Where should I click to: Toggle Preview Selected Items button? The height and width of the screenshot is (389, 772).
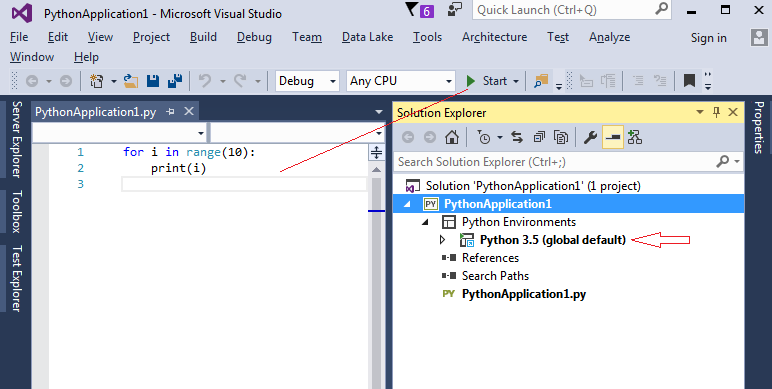612,137
